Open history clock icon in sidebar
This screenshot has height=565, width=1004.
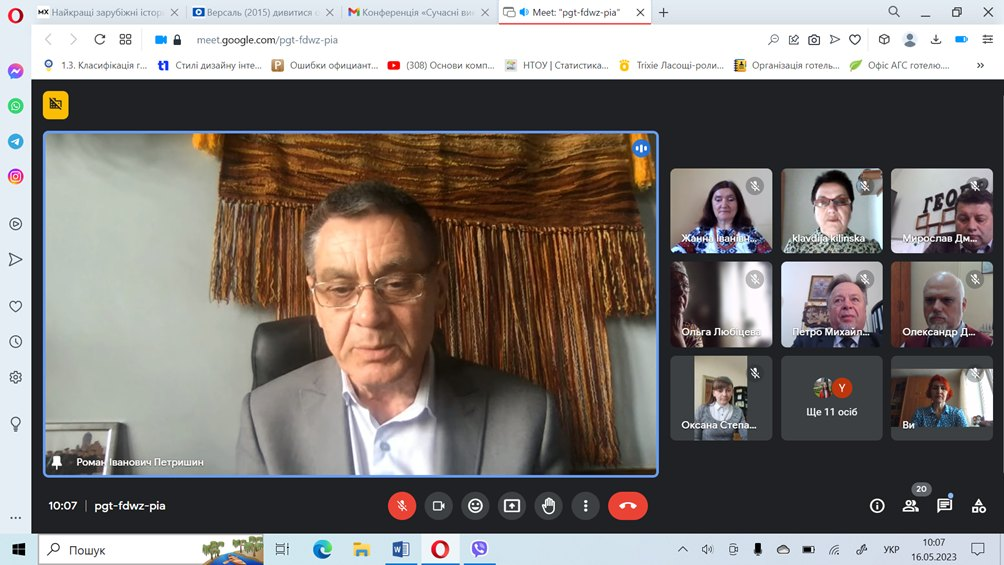(x=15, y=341)
